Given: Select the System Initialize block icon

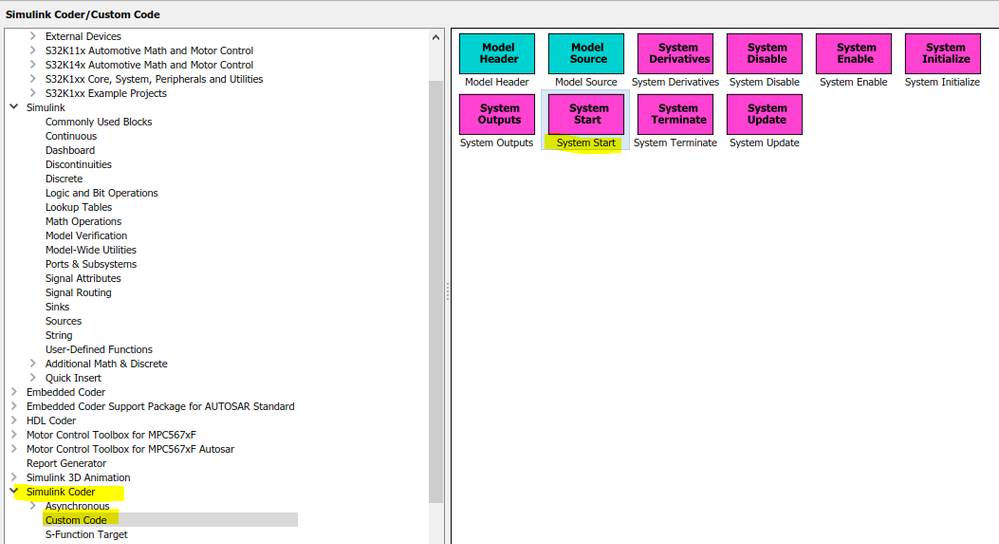Looking at the screenshot, I should tap(943, 54).
